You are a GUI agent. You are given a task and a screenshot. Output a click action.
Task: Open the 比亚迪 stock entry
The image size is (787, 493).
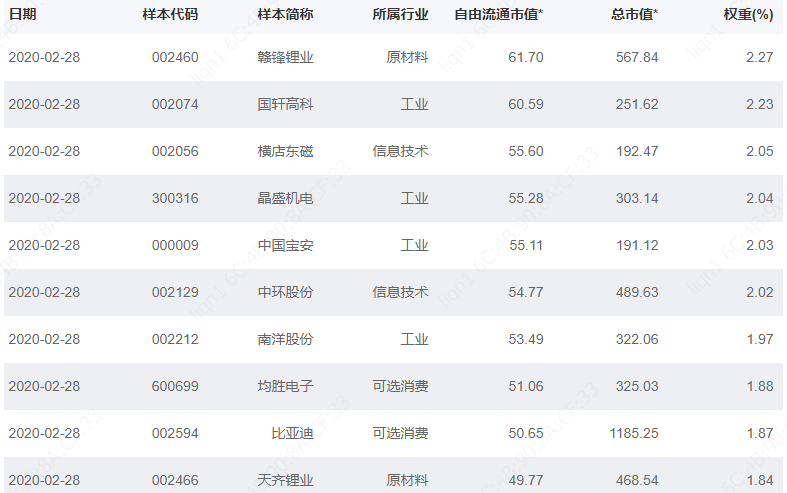pos(293,433)
